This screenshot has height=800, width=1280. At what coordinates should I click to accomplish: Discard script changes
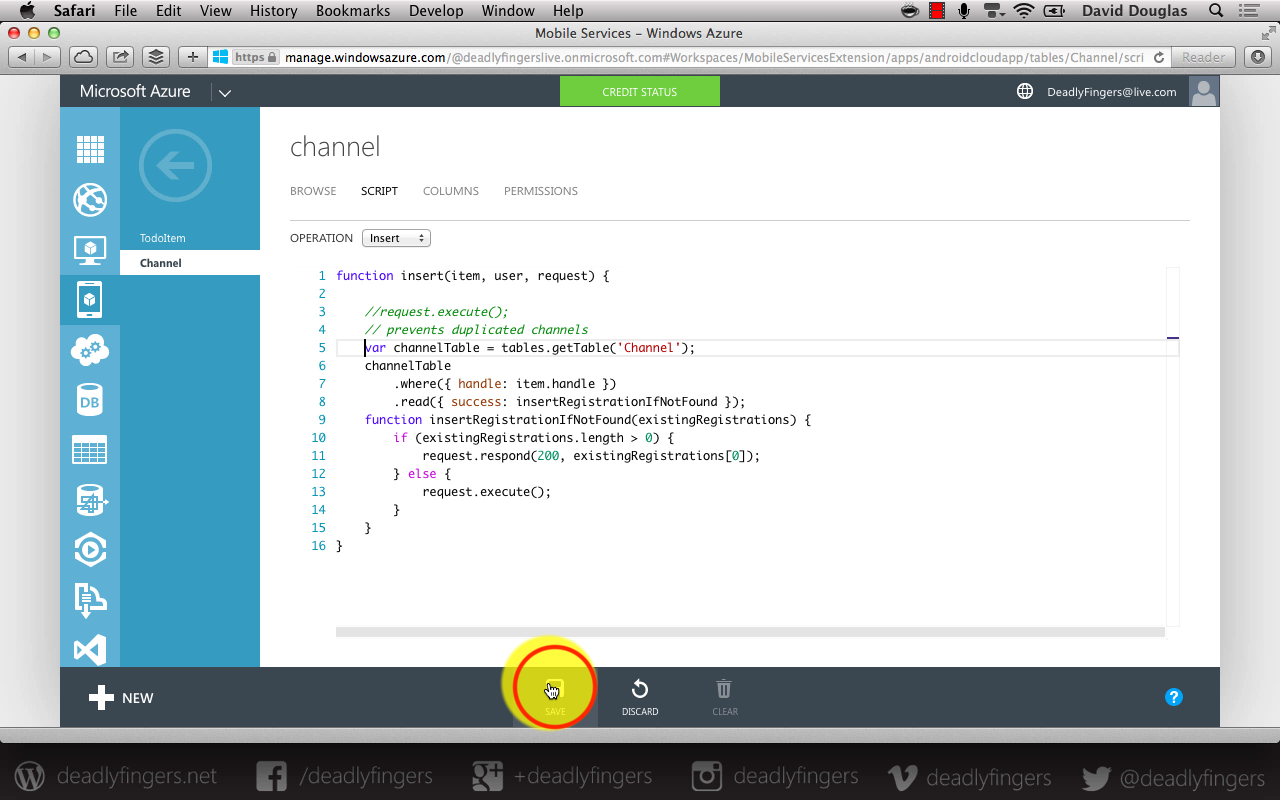640,697
